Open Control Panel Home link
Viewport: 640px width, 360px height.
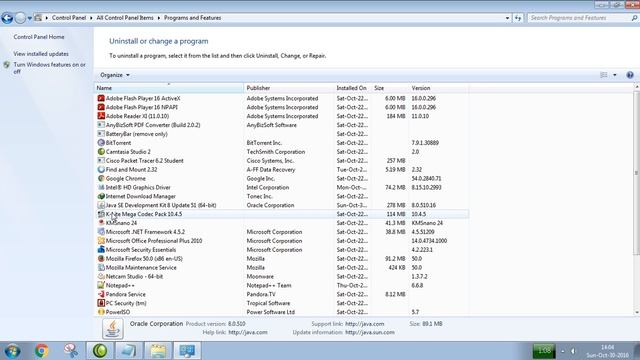39,37
